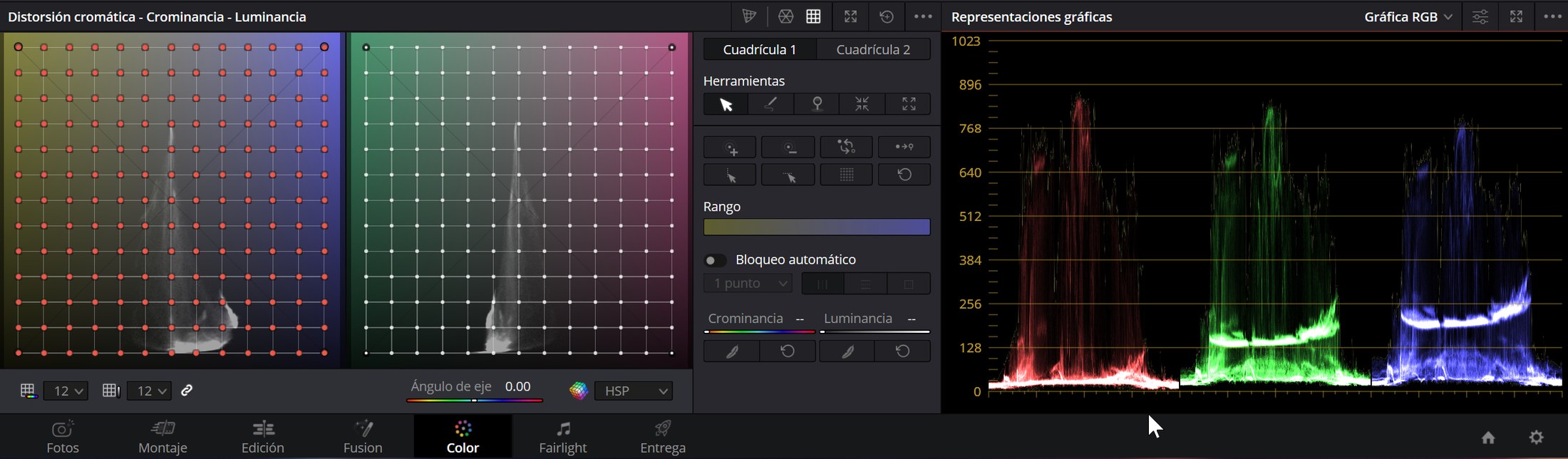Click the add point to selection button

pyautogui.click(x=730, y=148)
